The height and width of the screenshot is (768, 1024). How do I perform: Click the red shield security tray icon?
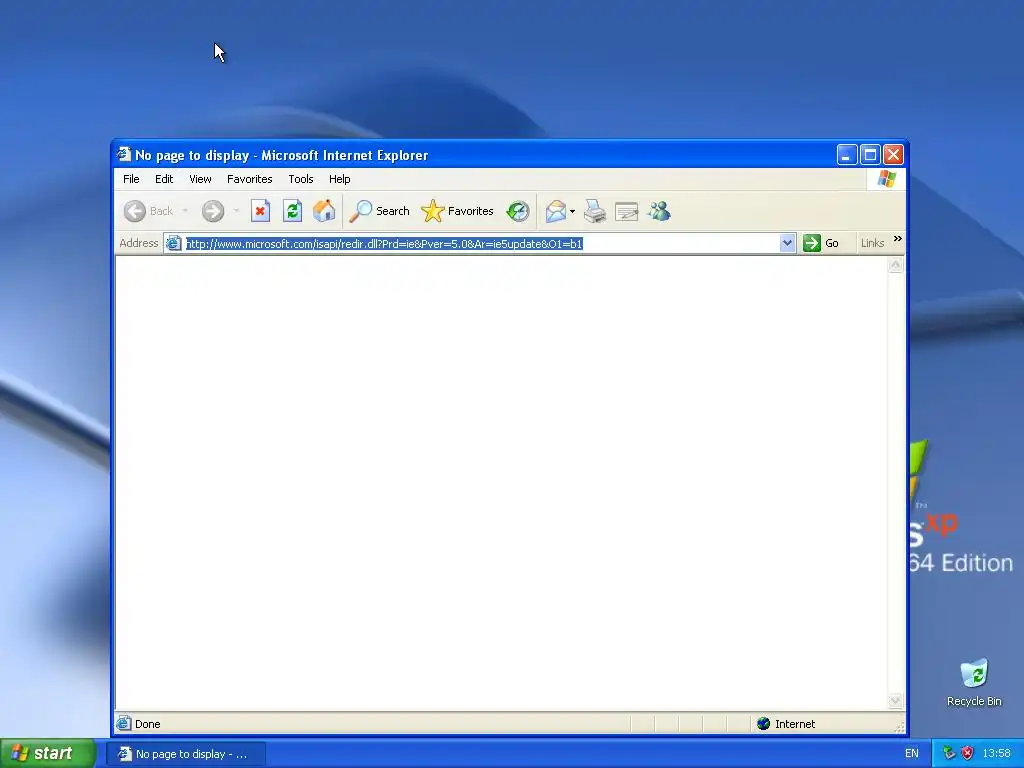click(x=967, y=753)
